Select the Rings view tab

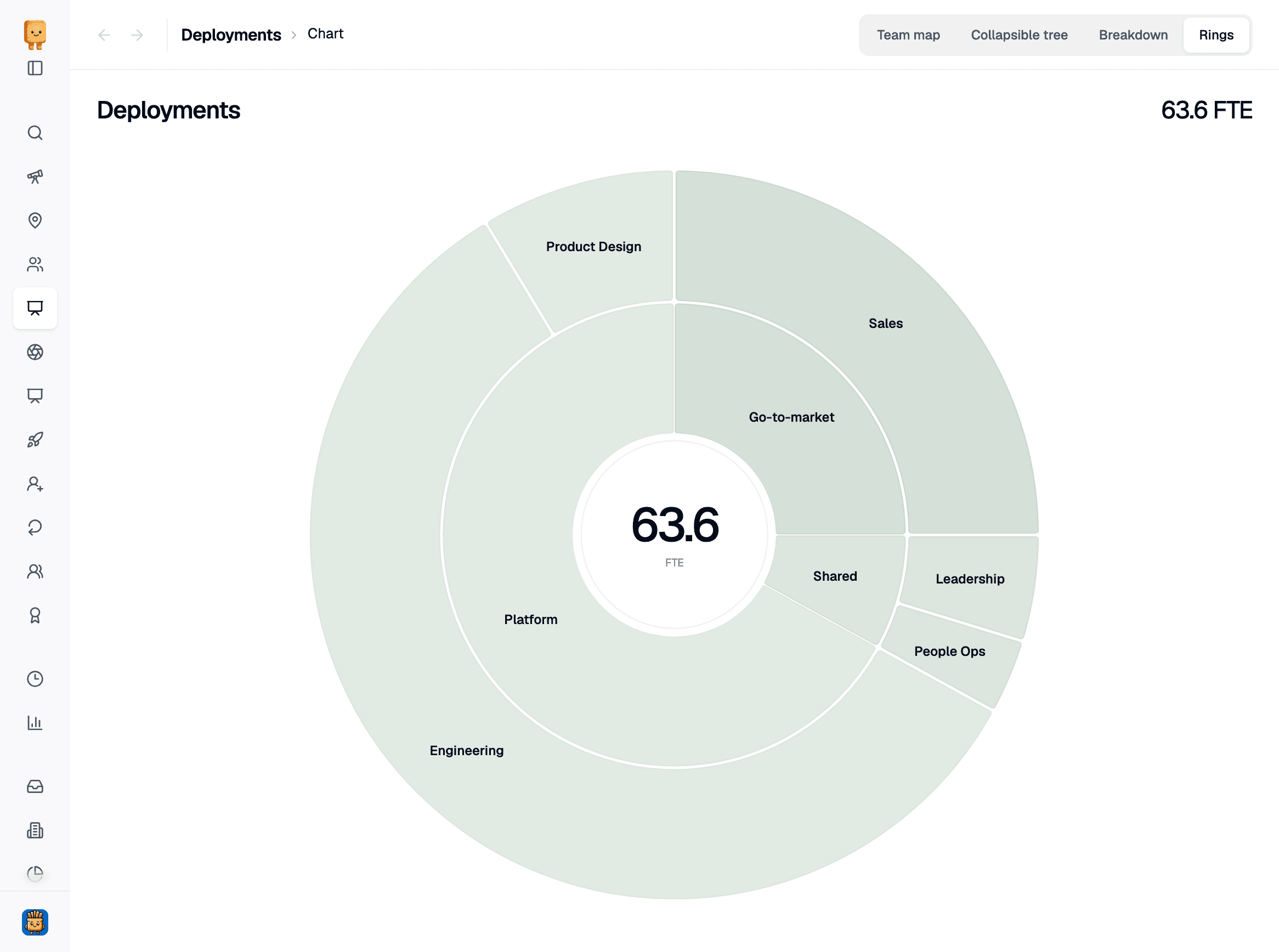point(1216,35)
